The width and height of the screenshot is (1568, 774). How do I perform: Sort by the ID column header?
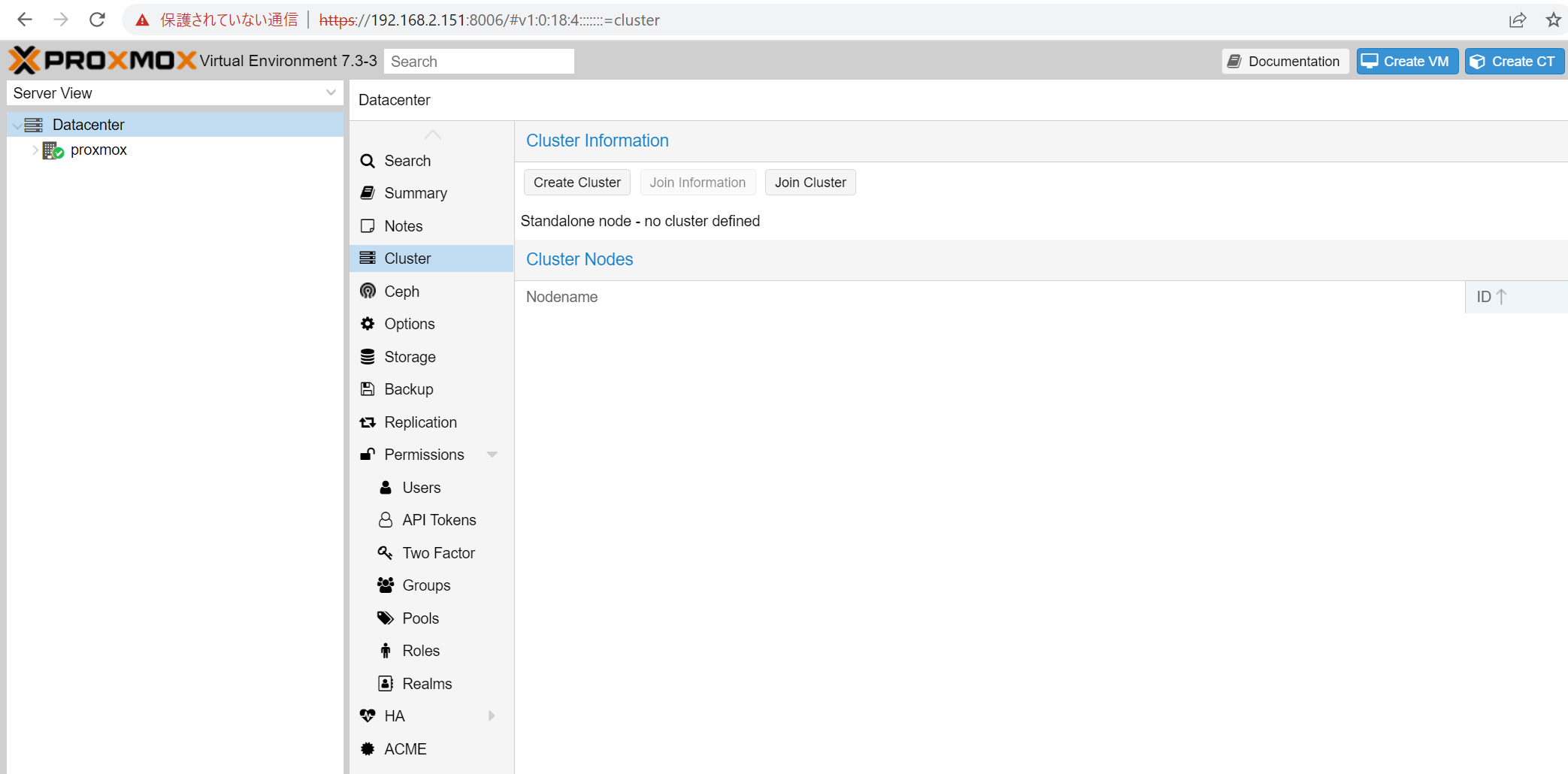point(1516,297)
